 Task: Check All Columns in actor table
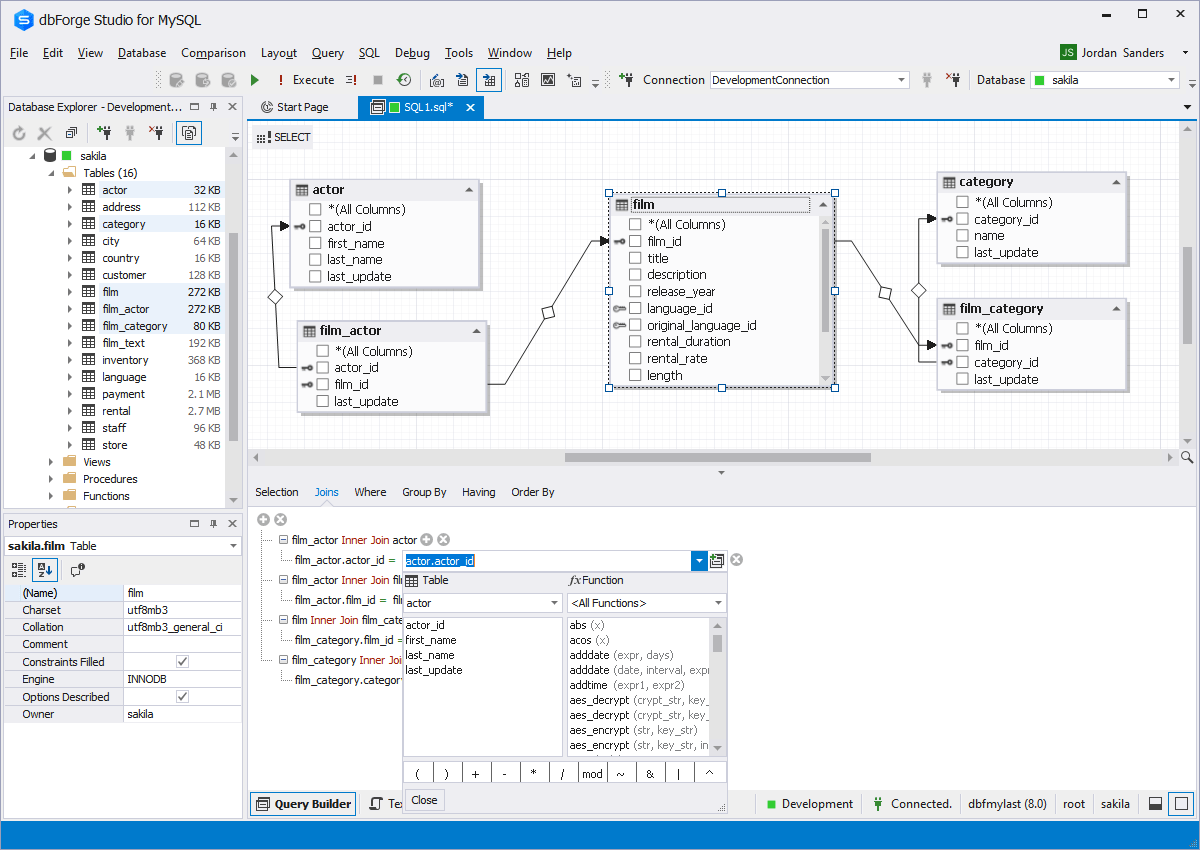(x=315, y=209)
